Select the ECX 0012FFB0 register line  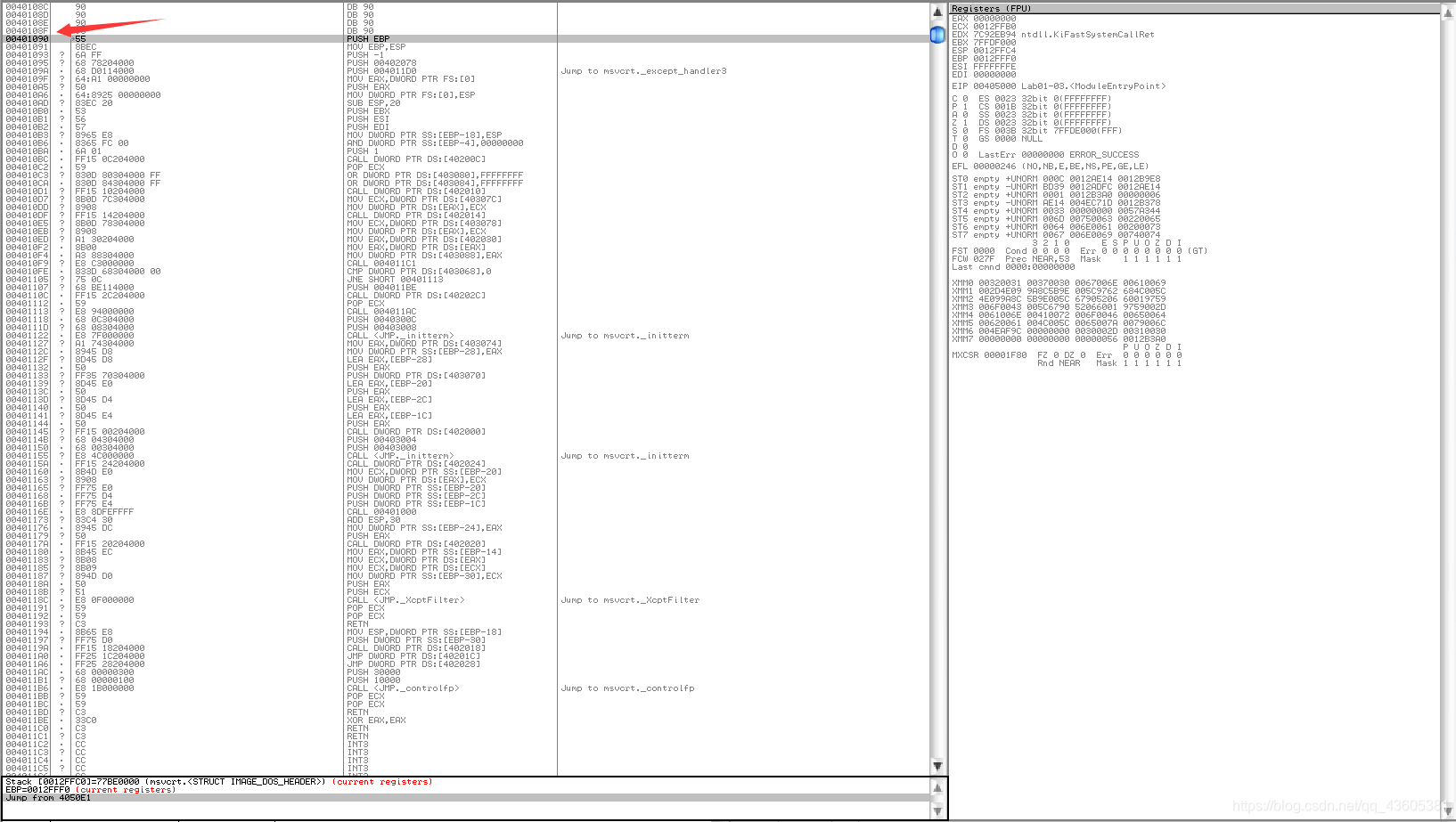pyautogui.click(x=984, y=27)
